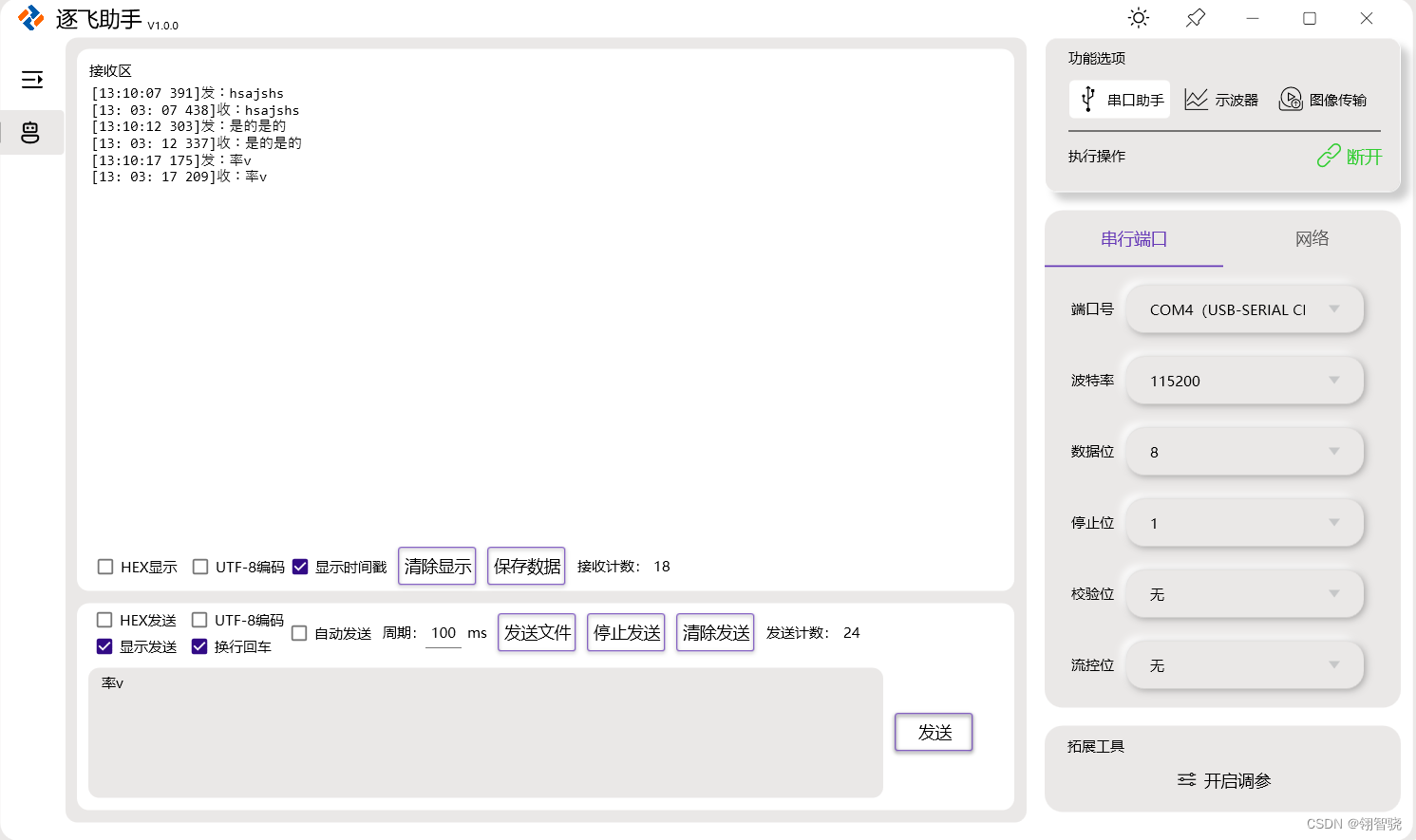
Task: Click 清除显示 to clear received data
Action: [x=437, y=566]
